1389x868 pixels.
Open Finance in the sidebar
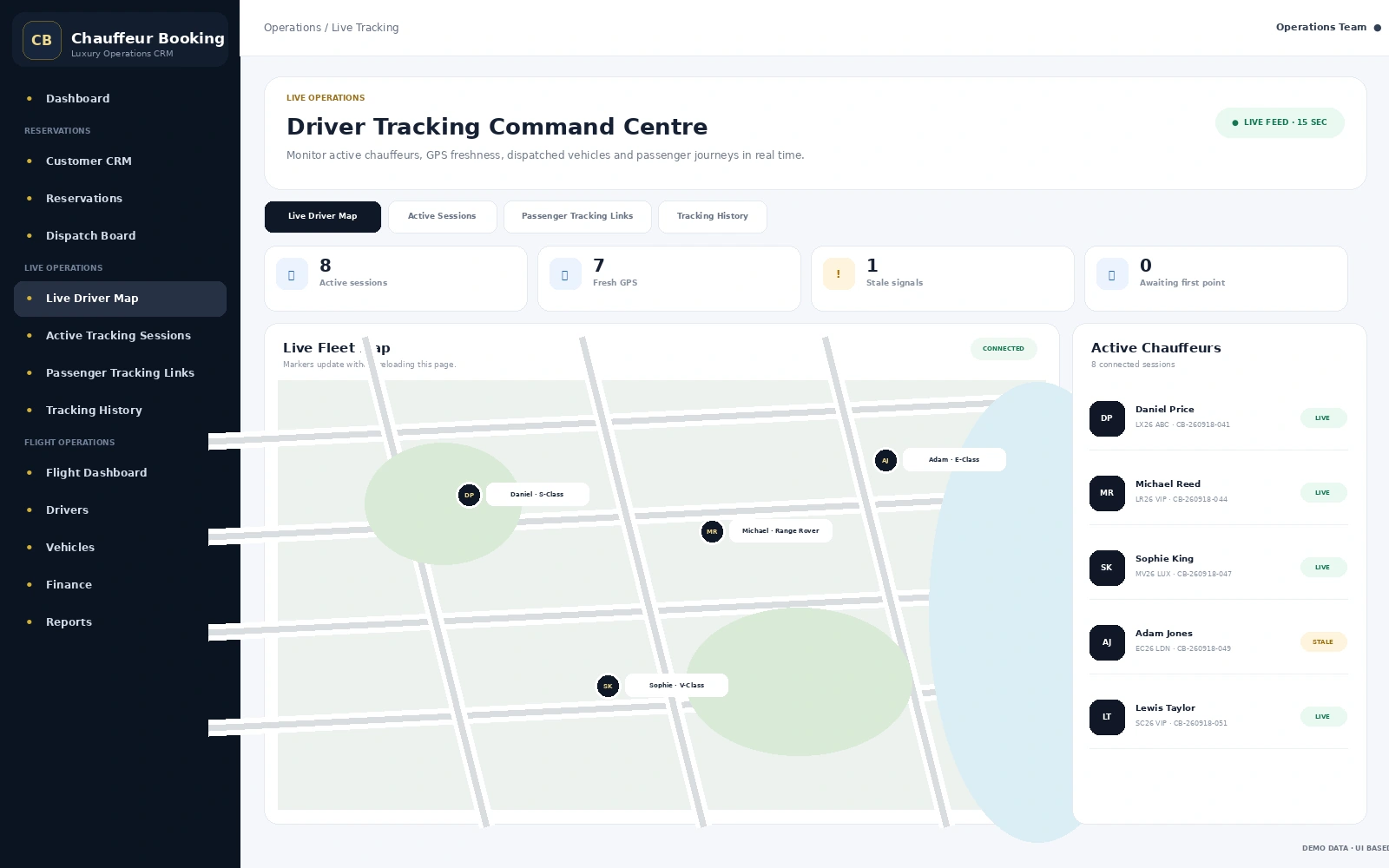pyautogui.click(x=120, y=585)
